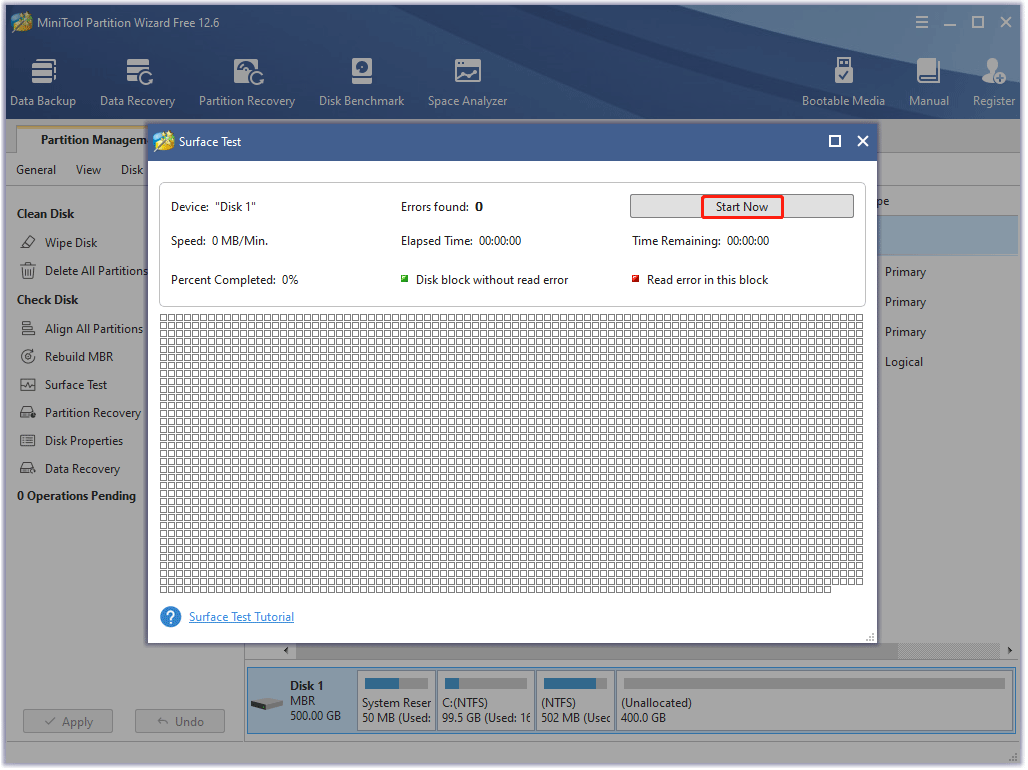Click the Wipe Disk eraser icon
This screenshot has height=770, width=1028.
coord(28,243)
